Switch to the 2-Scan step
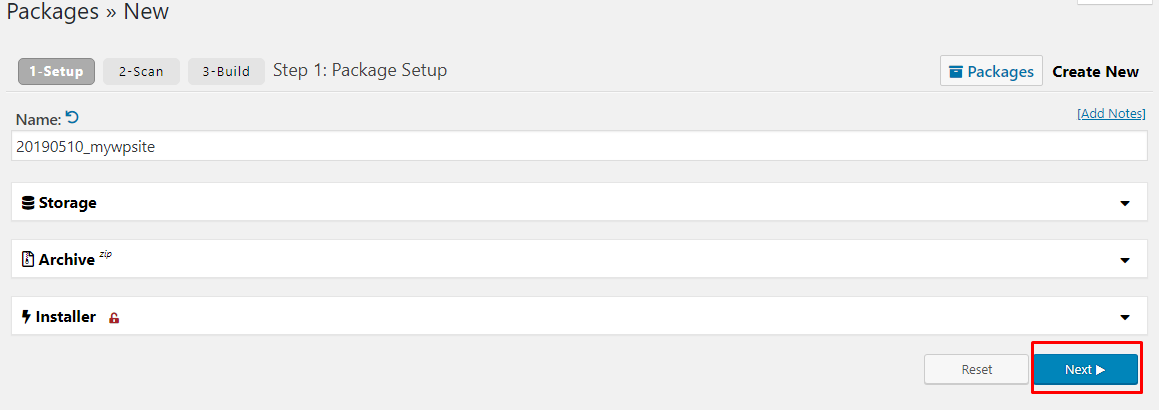Screen dimensions: 1159x410 pos(141,72)
